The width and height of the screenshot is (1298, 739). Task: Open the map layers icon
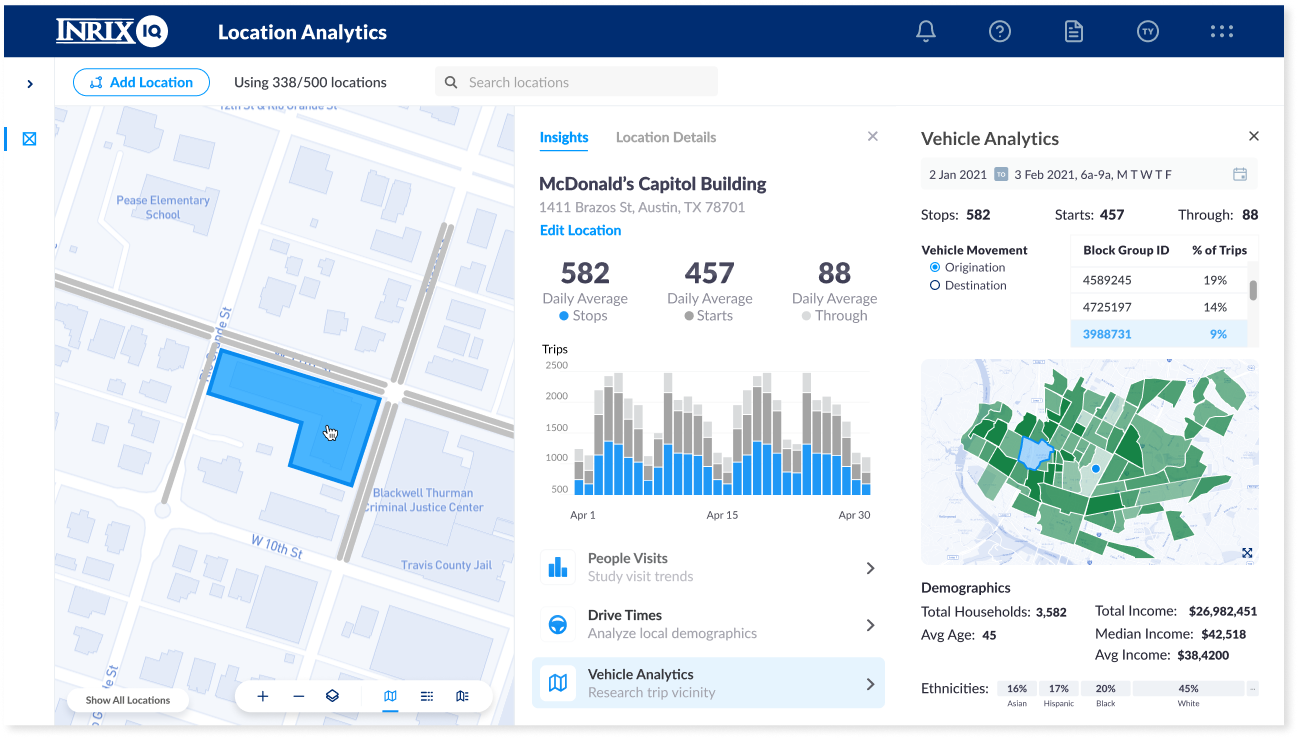(333, 696)
